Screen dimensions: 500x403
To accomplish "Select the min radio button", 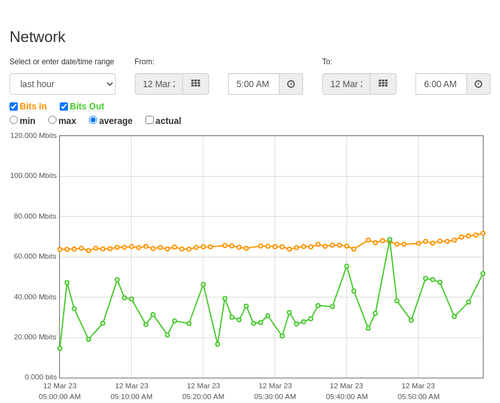I will (14, 120).
